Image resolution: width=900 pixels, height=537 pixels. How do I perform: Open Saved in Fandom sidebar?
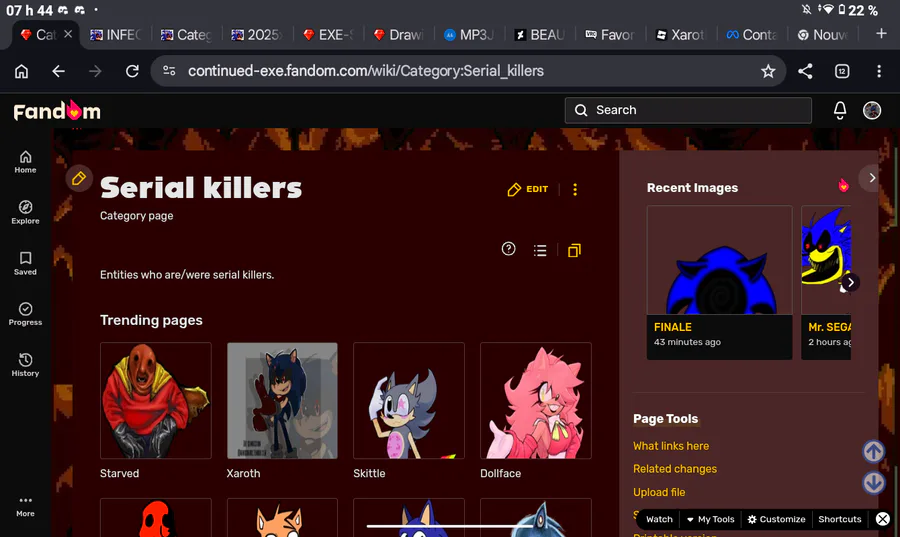(25, 263)
